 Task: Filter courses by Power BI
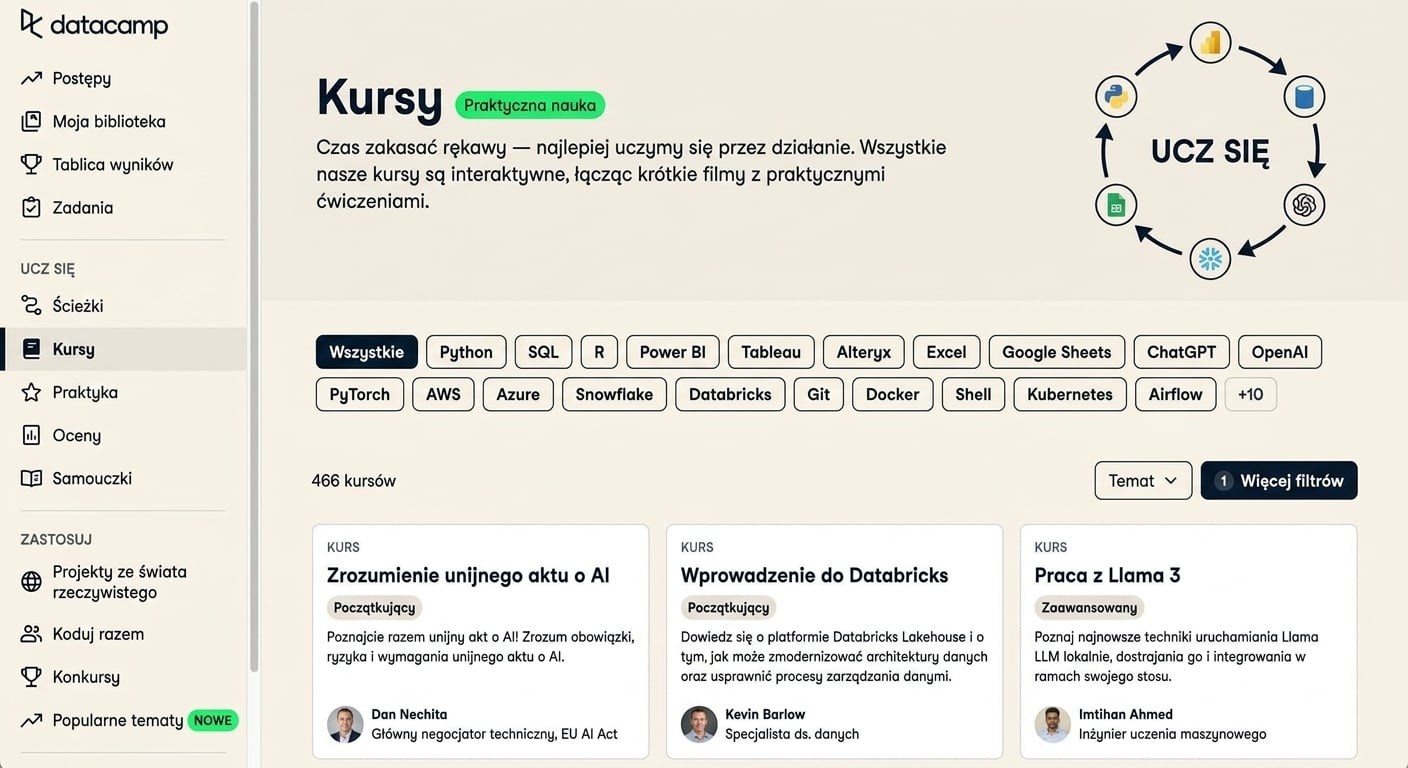[x=673, y=352]
